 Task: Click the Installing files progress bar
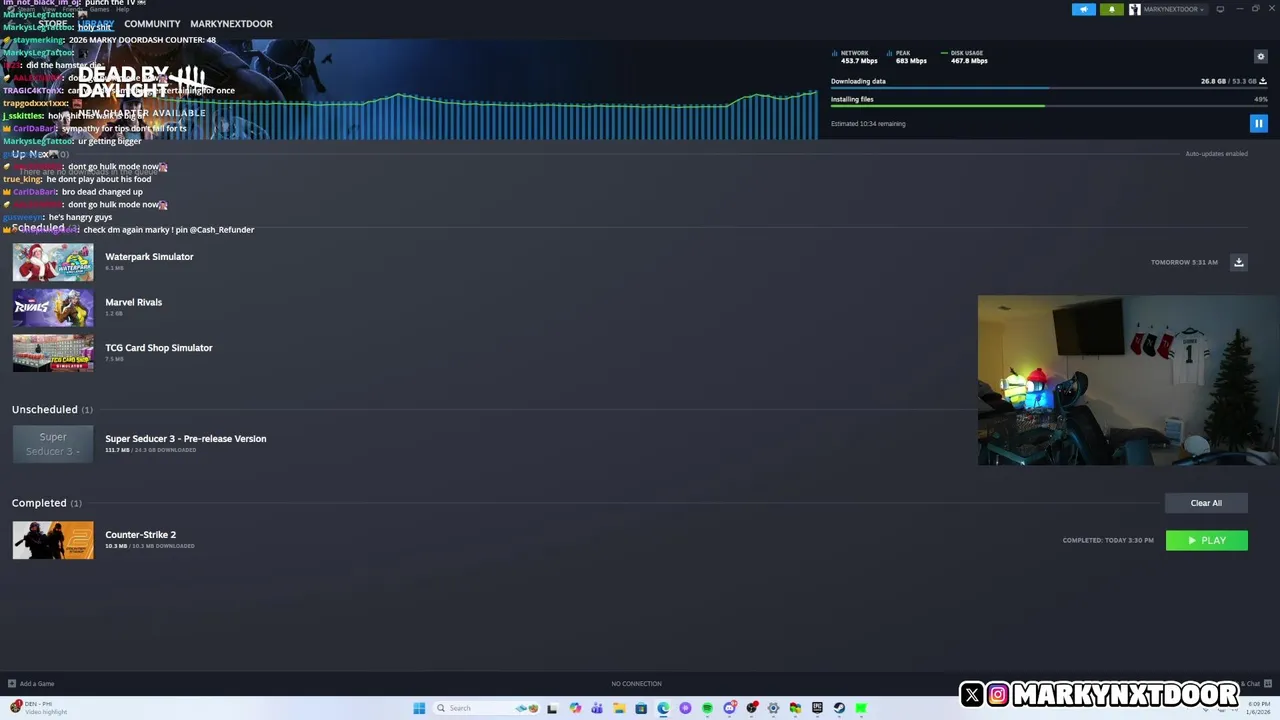1049,106
